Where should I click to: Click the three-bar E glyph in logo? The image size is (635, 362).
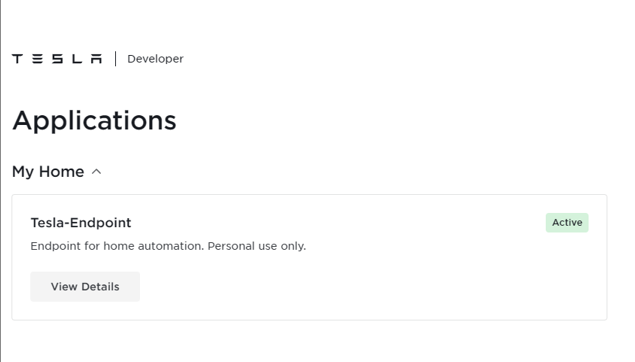click(37, 59)
